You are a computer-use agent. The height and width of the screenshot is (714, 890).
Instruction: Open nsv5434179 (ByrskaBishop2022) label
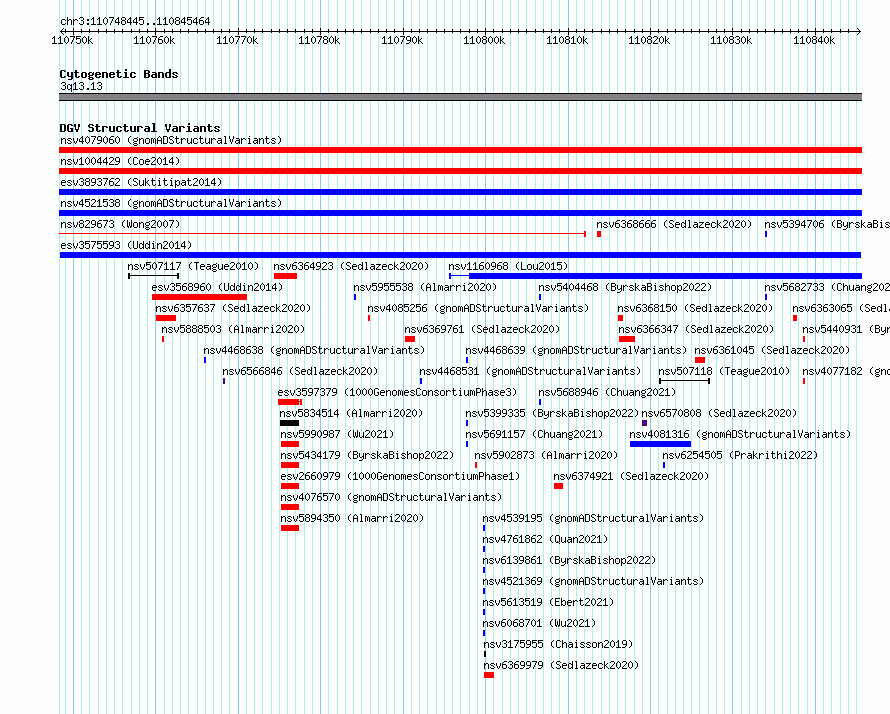pos(367,455)
